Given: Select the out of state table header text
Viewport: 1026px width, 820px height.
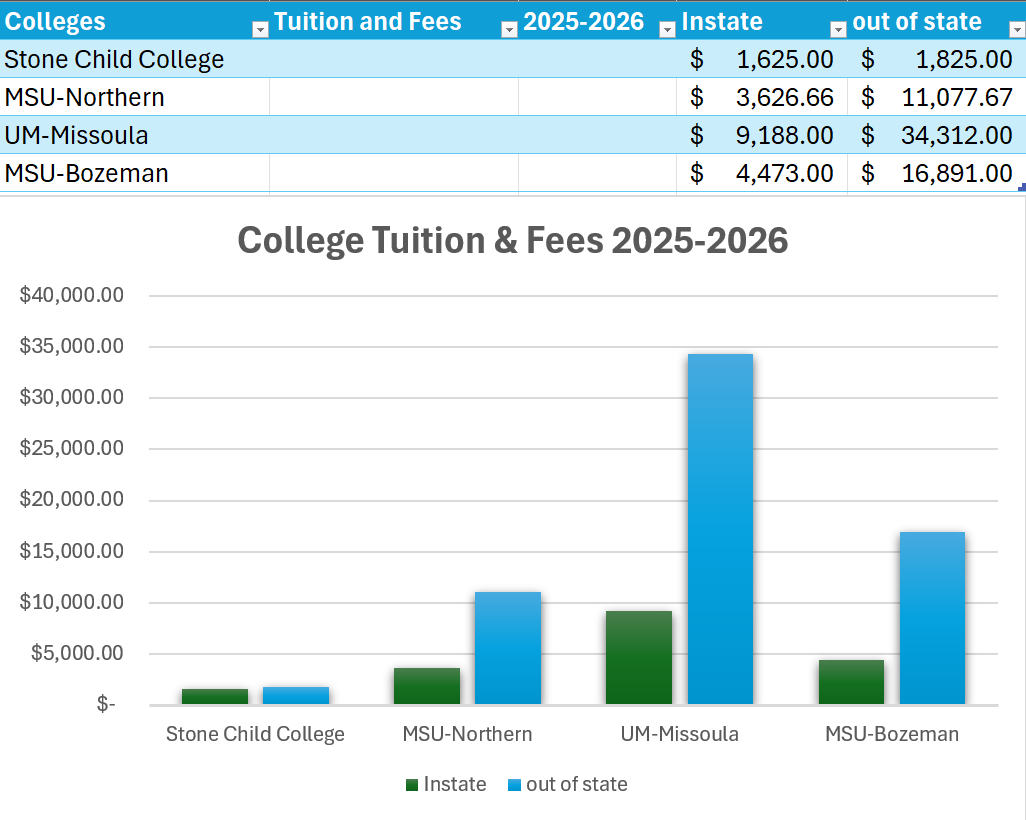Looking at the screenshot, I should [917, 22].
